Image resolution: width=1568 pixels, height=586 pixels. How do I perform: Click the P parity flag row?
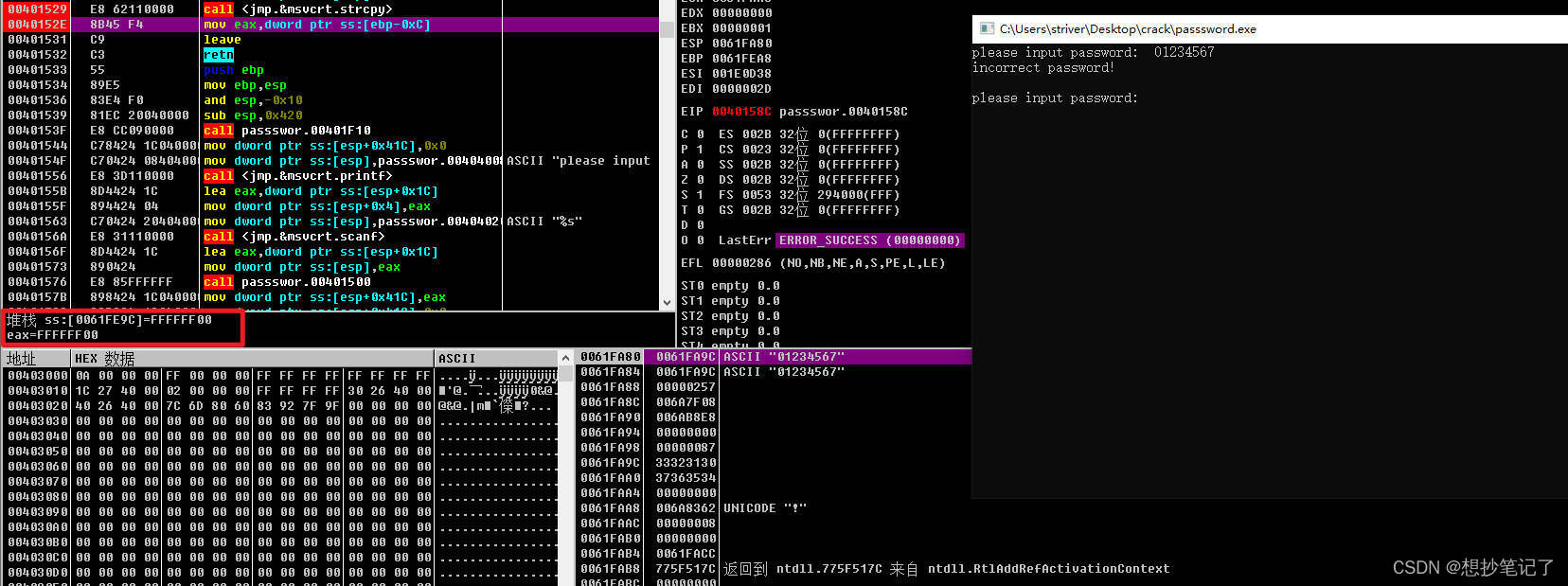pyautogui.click(x=791, y=150)
